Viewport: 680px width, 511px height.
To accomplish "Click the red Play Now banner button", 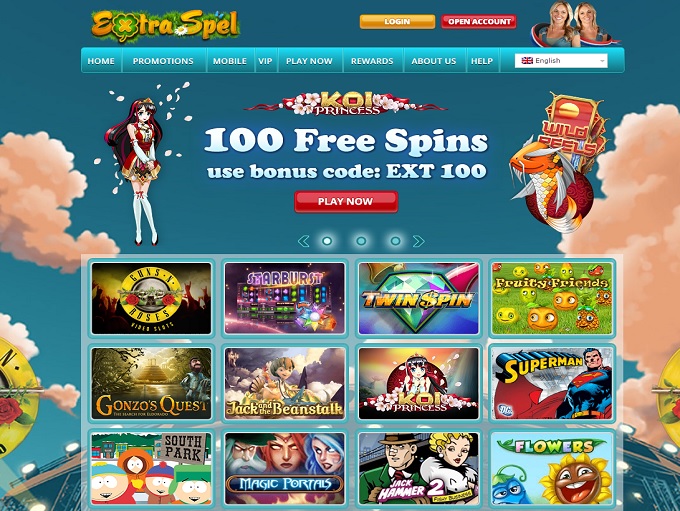I will (346, 202).
